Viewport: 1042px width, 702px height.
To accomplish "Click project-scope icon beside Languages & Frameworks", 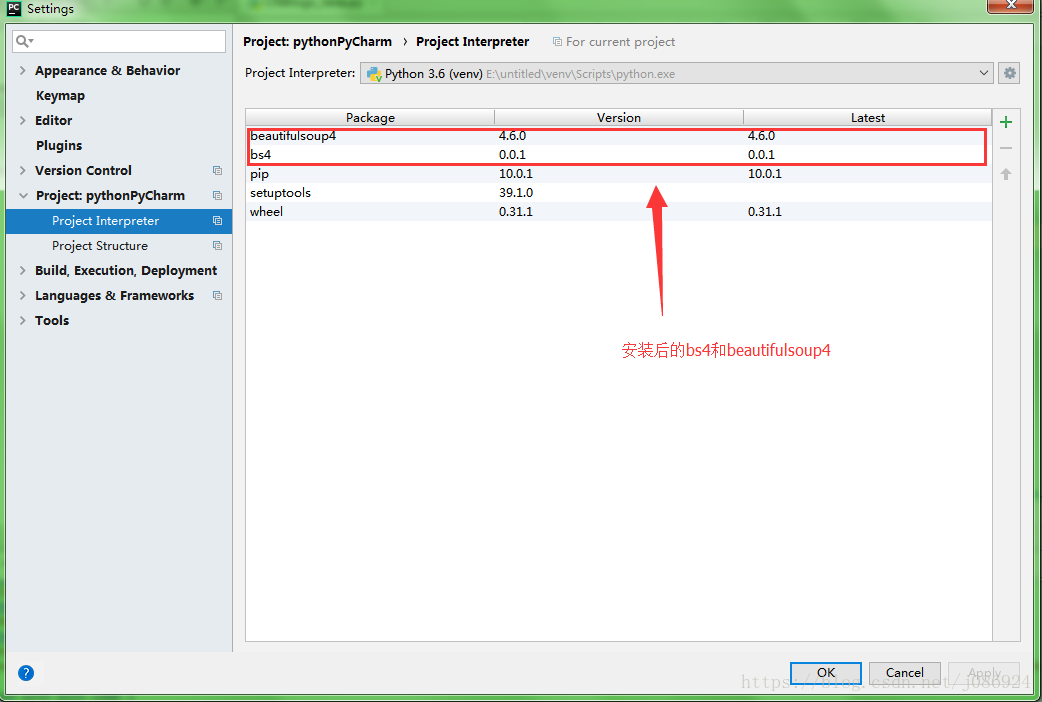I will tap(217, 295).
